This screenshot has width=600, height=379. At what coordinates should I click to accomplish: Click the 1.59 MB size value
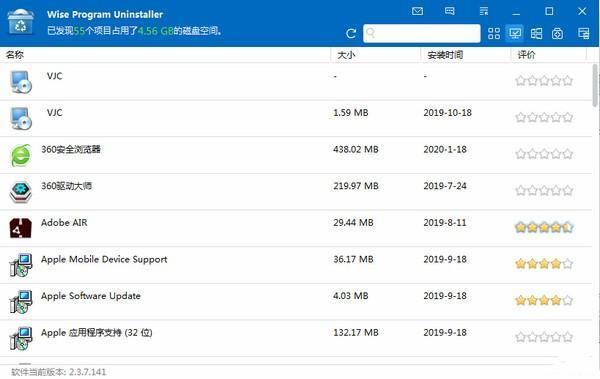tap(351, 113)
